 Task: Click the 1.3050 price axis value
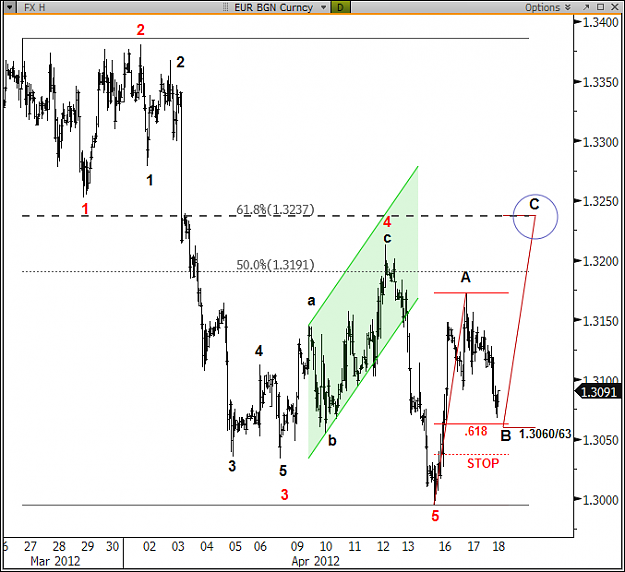click(x=600, y=440)
